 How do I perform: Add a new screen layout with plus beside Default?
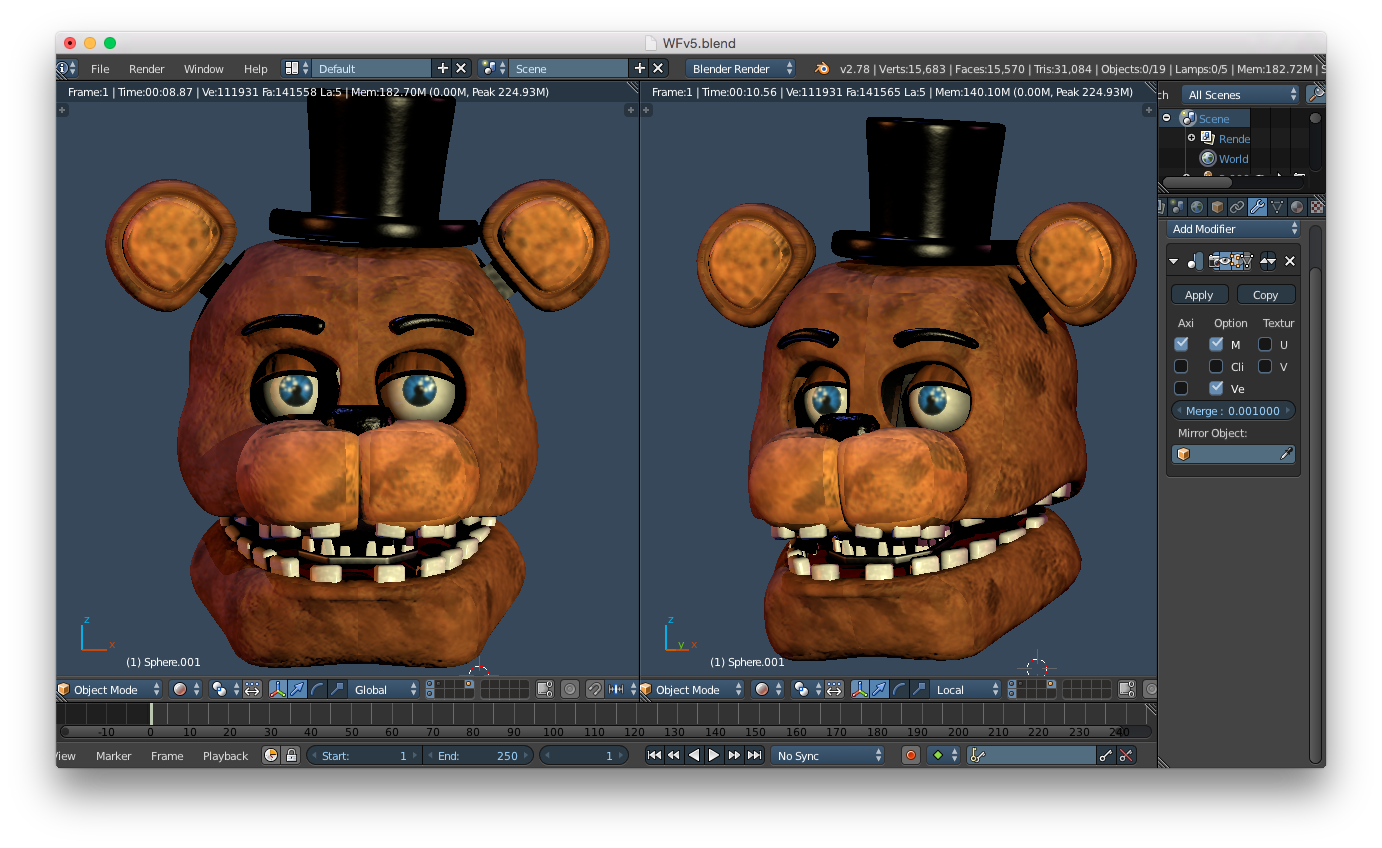(443, 69)
